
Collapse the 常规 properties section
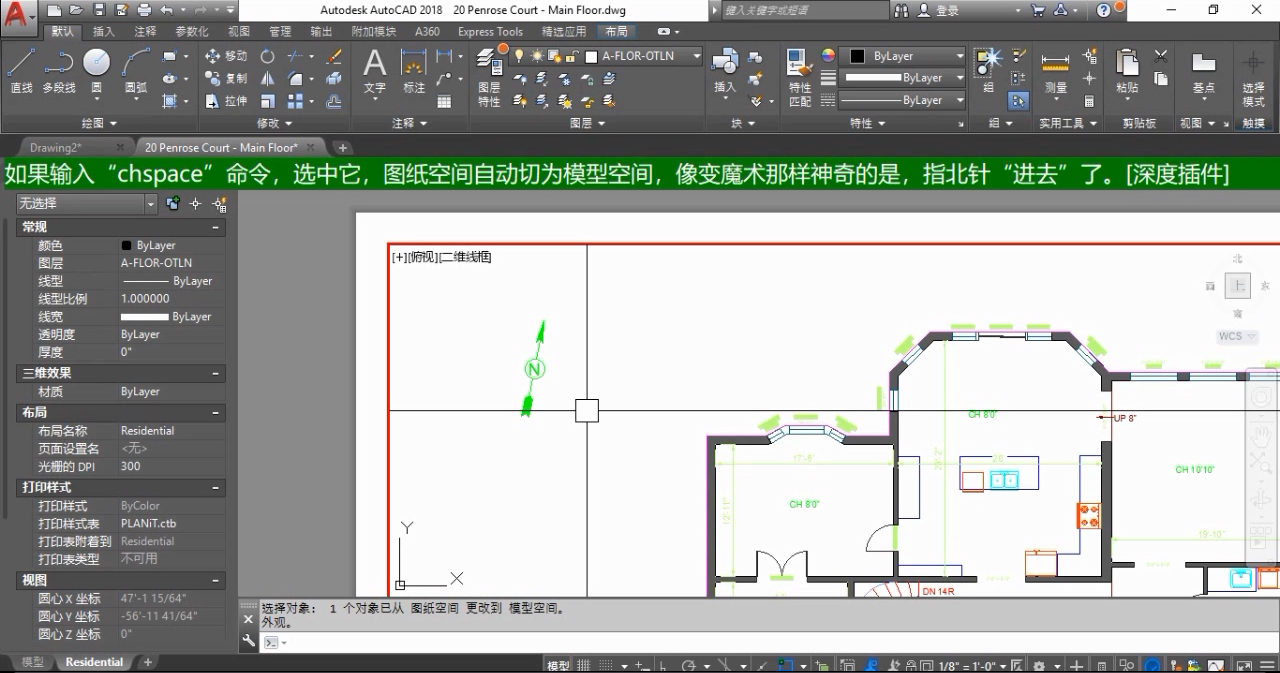pyautogui.click(x=215, y=227)
